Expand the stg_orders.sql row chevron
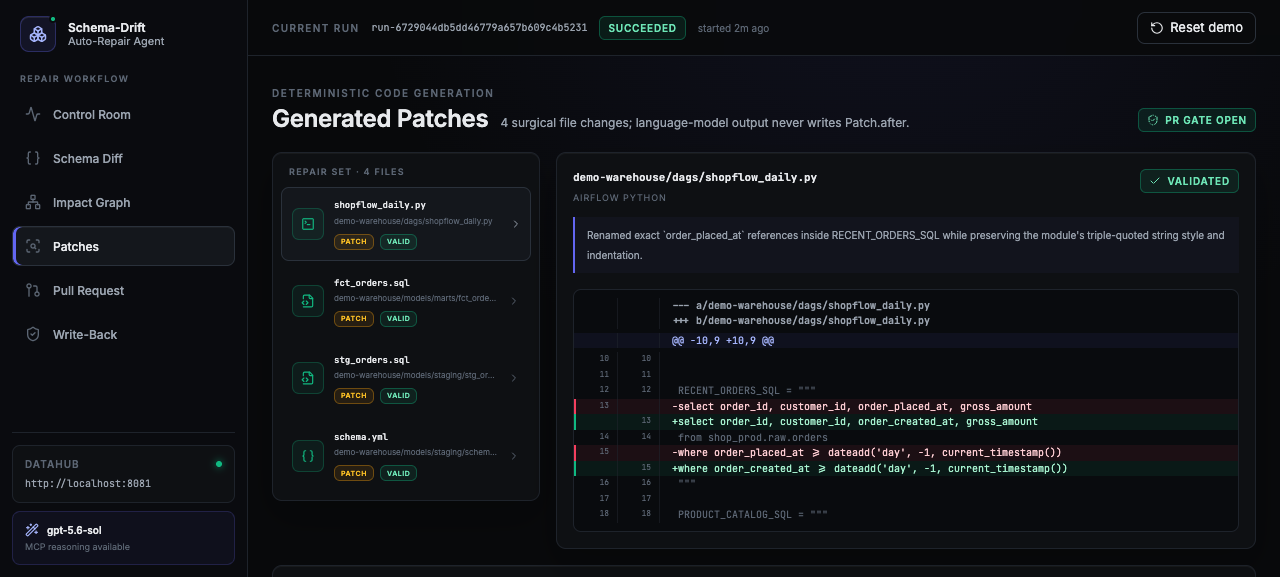The height and width of the screenshot is (577, 1280). coord(514,378)
